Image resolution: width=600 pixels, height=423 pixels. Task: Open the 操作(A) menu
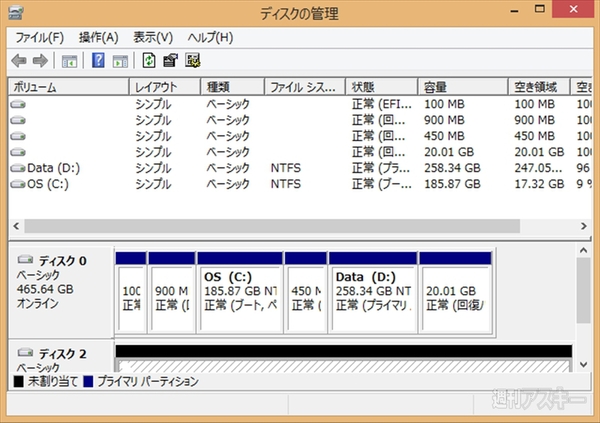[98, 38]
